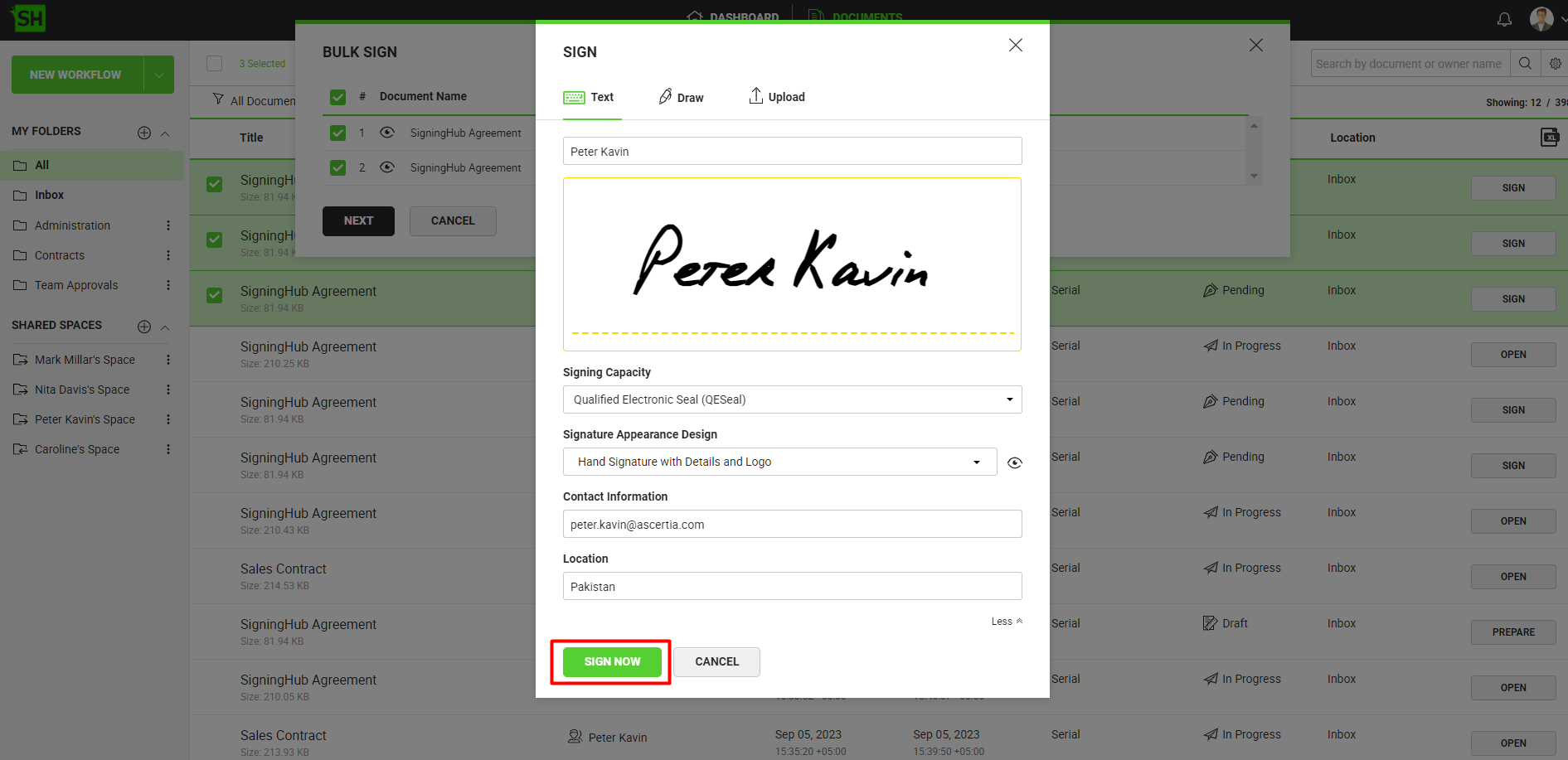Toggle select-all checkbox in Bulk Sign header
The width and height of the screenshot is (1568, 760).
pyautogui.click(x=337, y=97)
